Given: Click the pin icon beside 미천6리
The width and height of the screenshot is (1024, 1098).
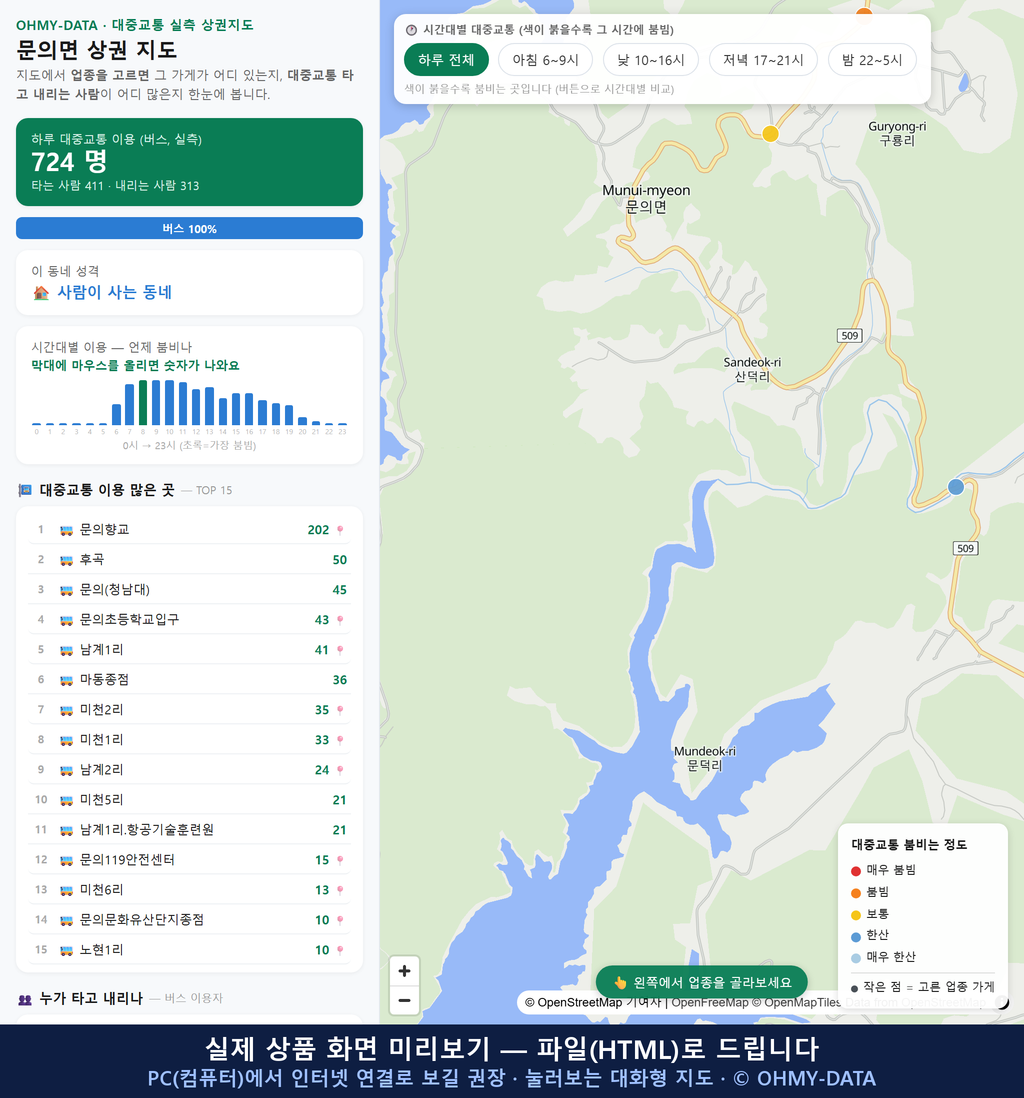Looking at the screenshot, I should point(340,890).
